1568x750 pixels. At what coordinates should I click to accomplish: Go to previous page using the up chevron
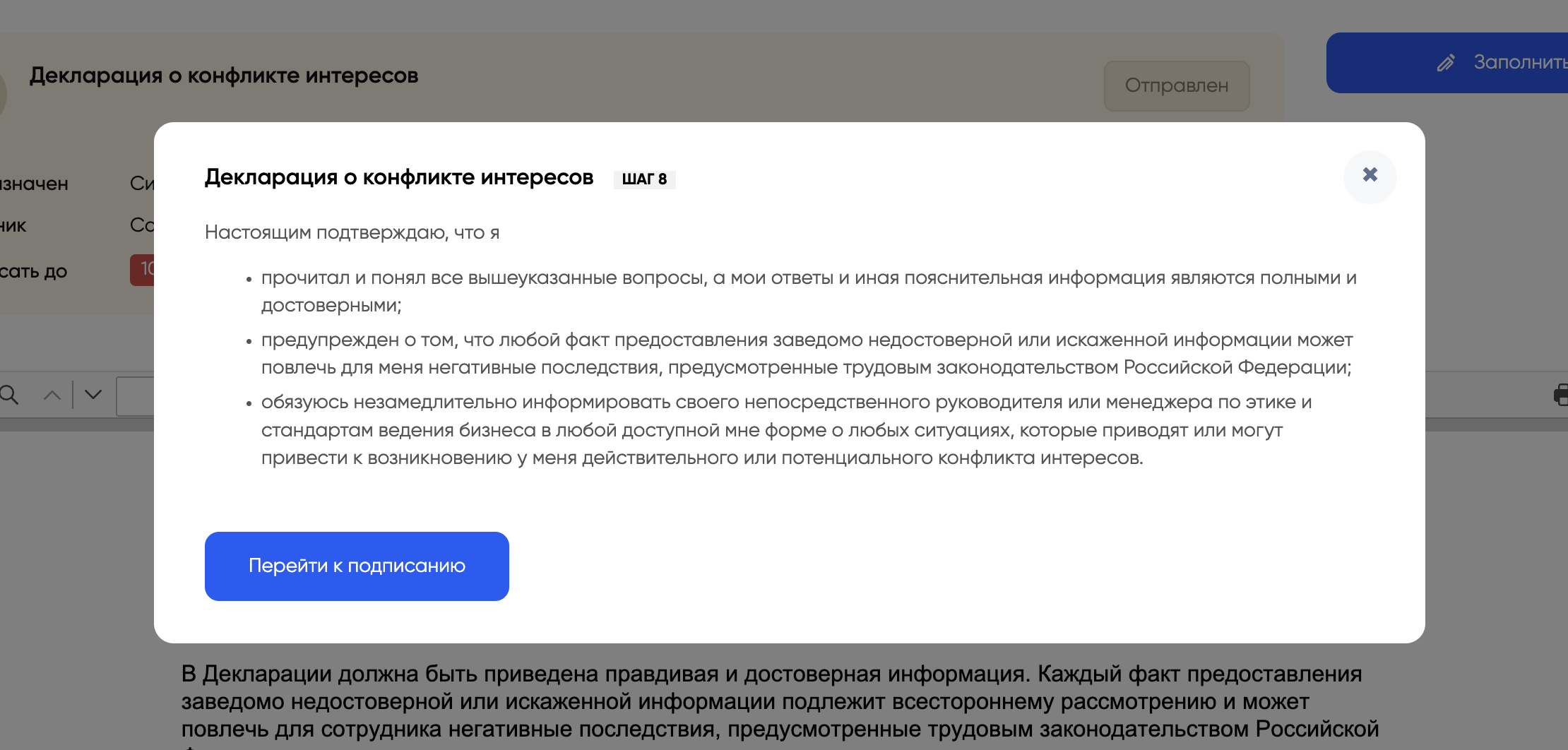[52, 395]
